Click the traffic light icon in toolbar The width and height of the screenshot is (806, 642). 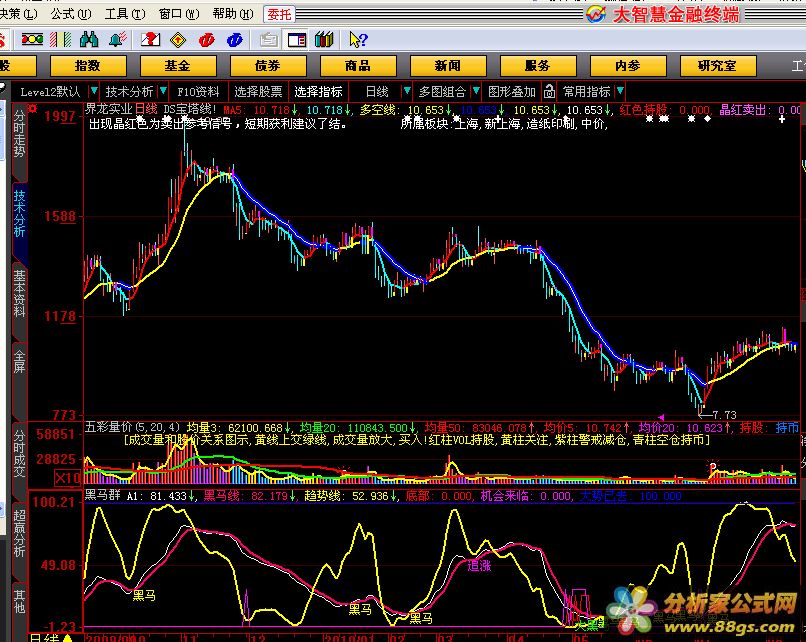tap(32, 40)
